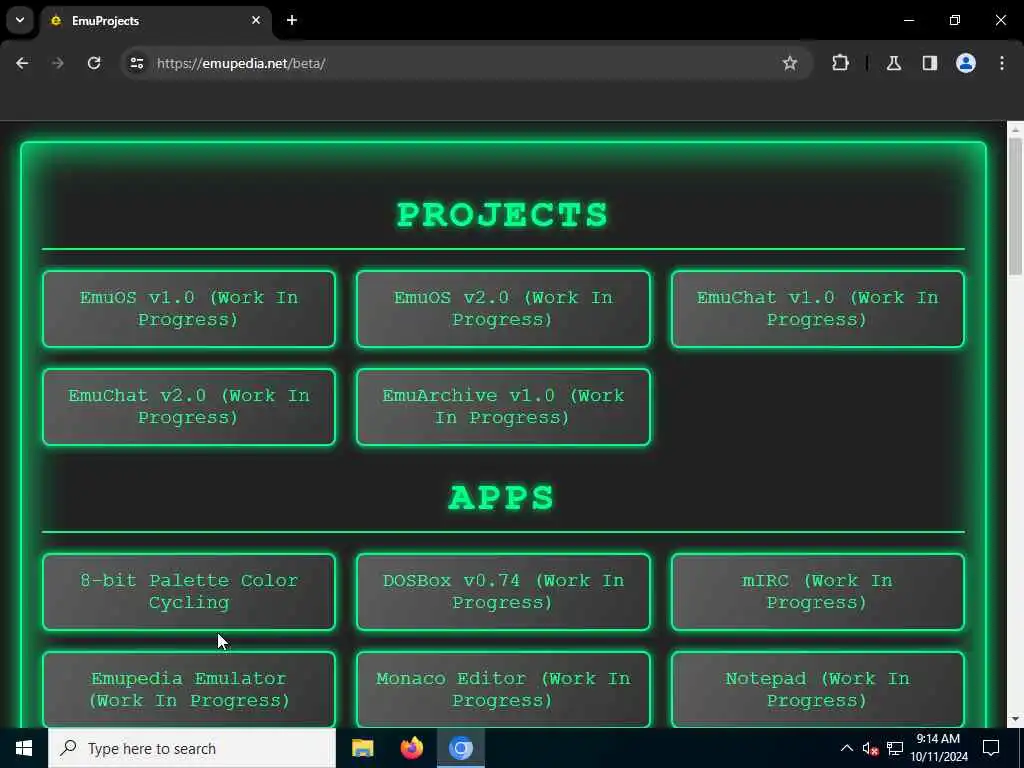Launch DOSBox v0.74 app

click(x=503, y=592)
